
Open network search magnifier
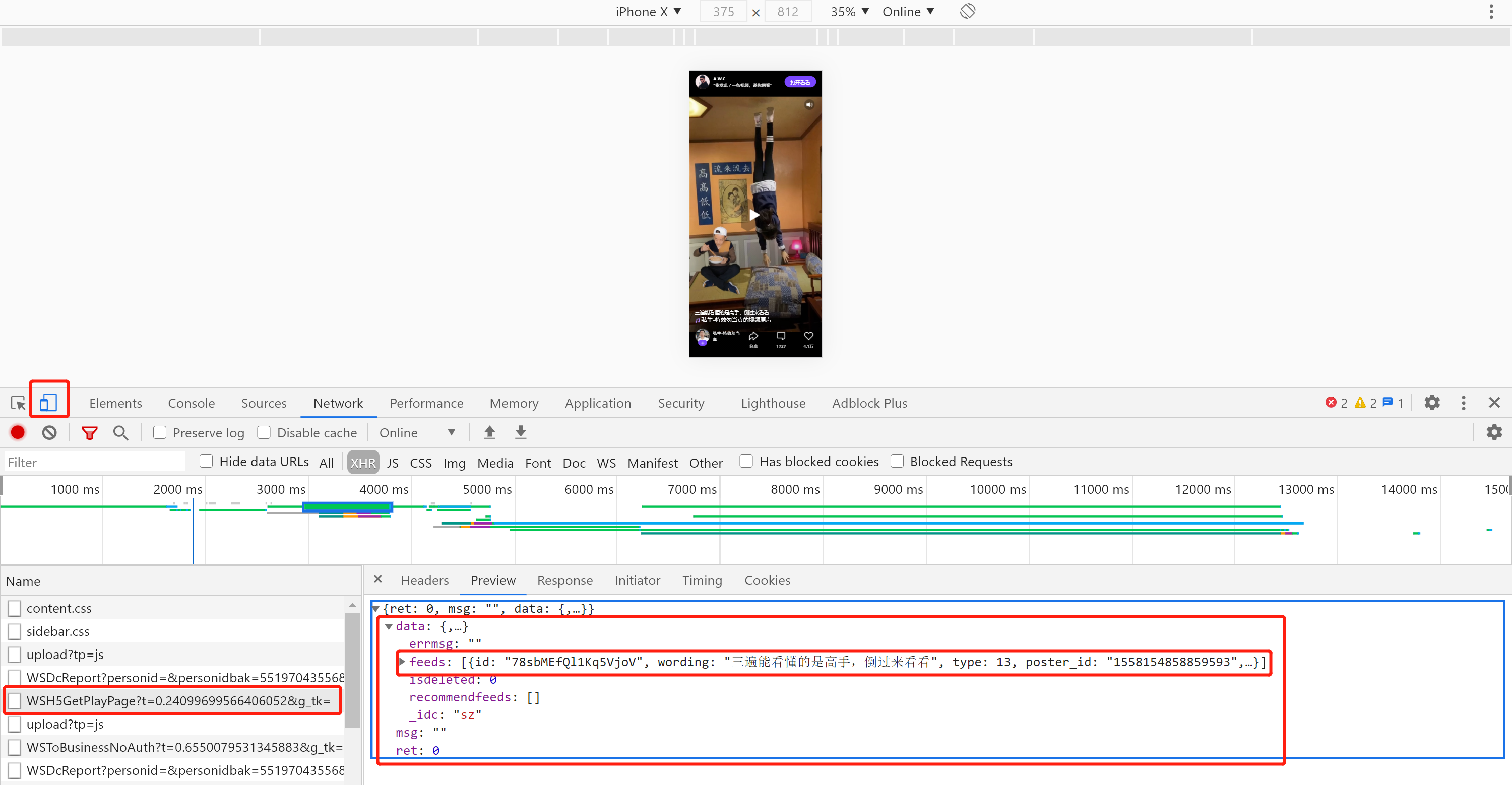[121, 433]
